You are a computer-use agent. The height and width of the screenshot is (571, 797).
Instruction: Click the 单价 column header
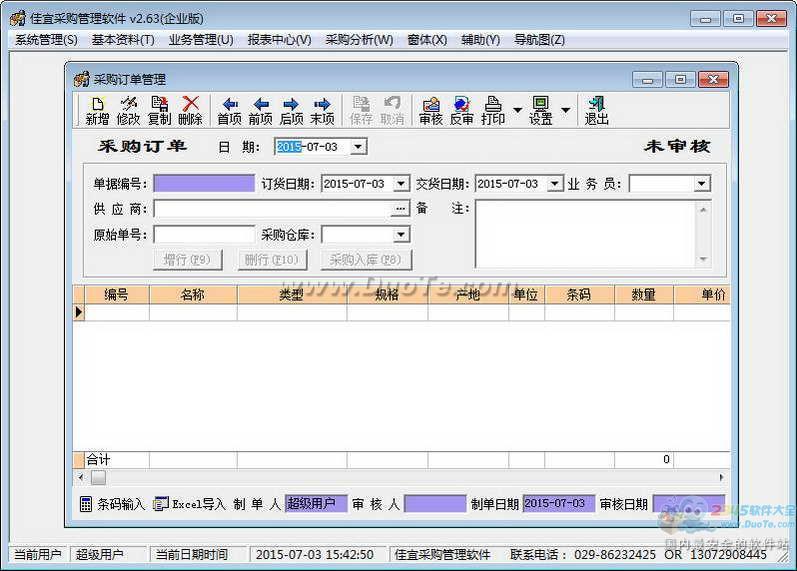(702, 295)
